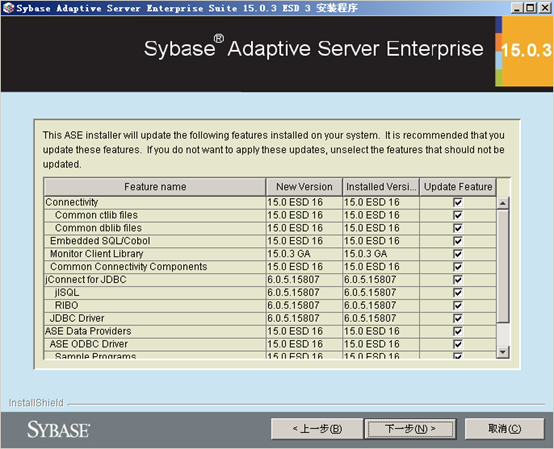
Task: Maximize the installer window
Action: click(x=530, y=8)
